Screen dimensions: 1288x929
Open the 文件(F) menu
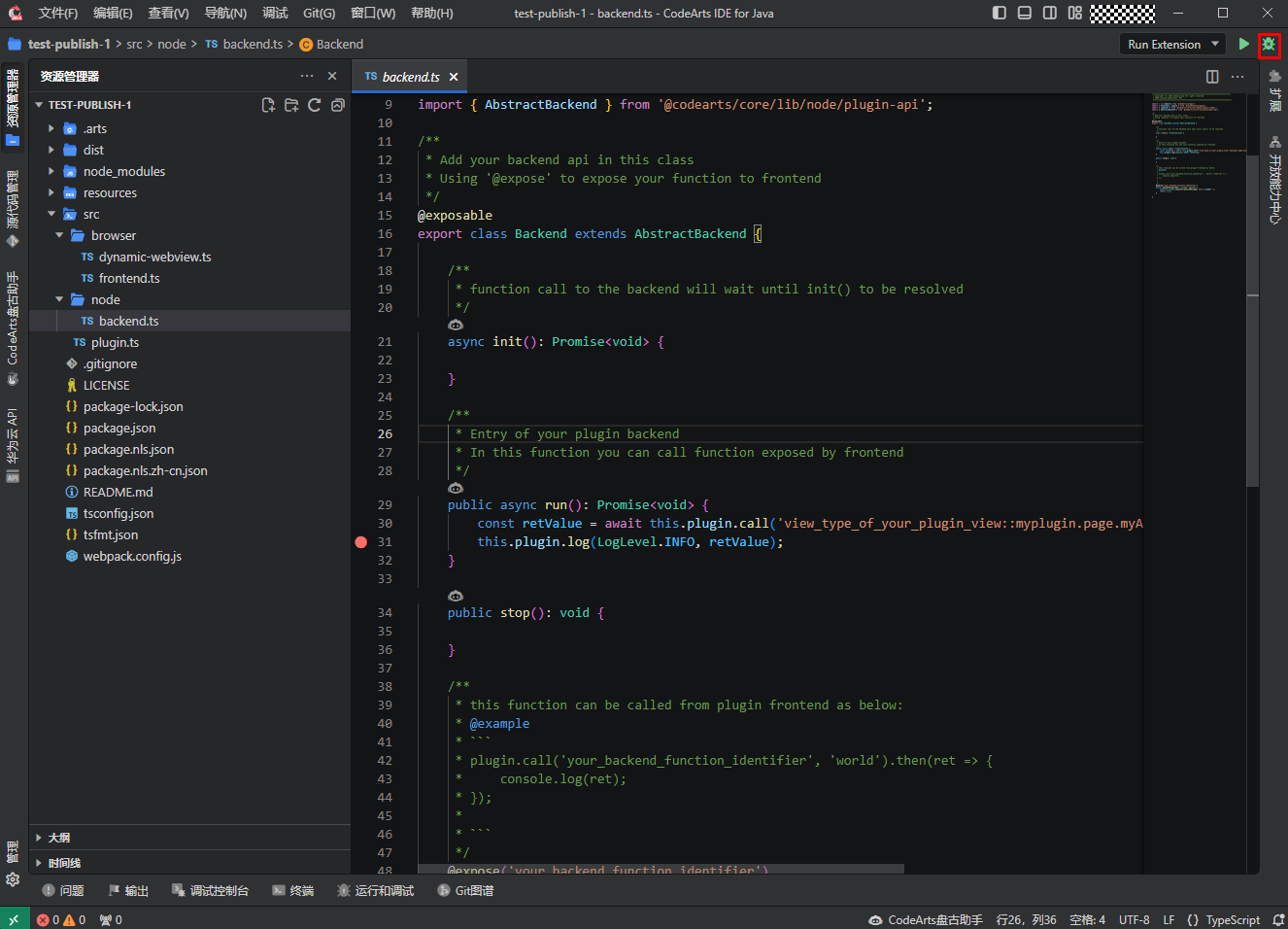tap(58, 14)
